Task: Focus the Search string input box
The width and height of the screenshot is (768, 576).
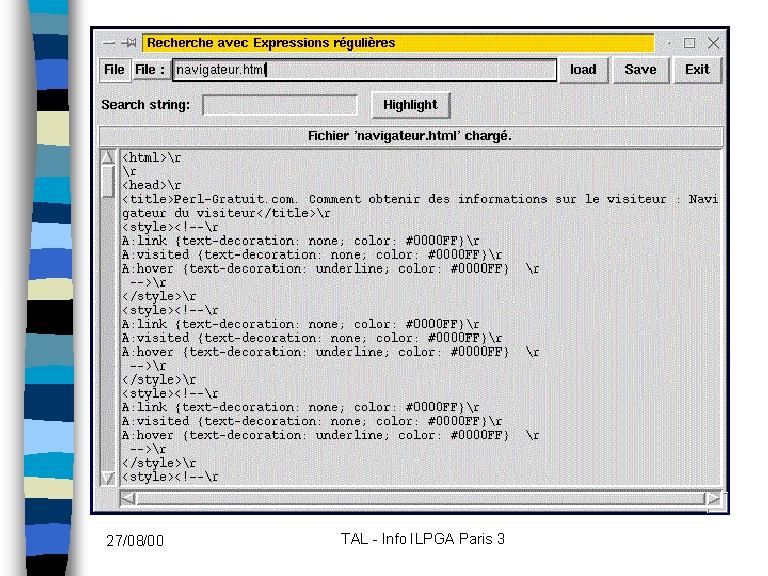Action: (x=280, y=105)
